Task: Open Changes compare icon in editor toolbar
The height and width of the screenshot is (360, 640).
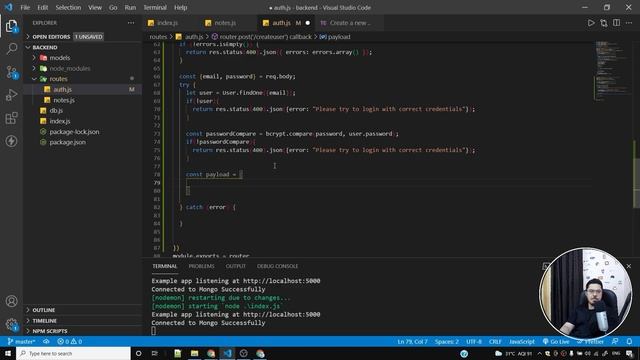Action: click(604, 23)
